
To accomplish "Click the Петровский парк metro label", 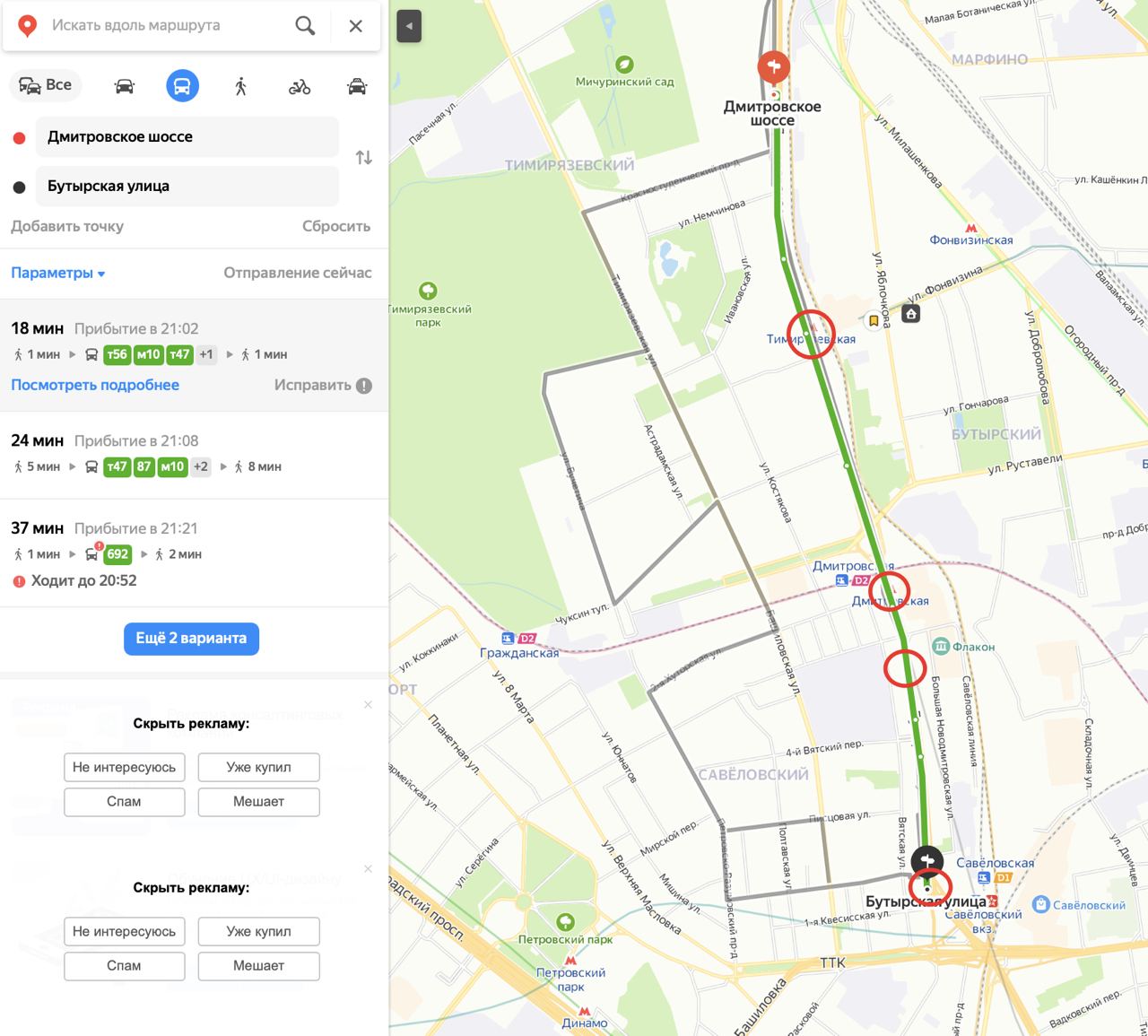I will [570, 979].
